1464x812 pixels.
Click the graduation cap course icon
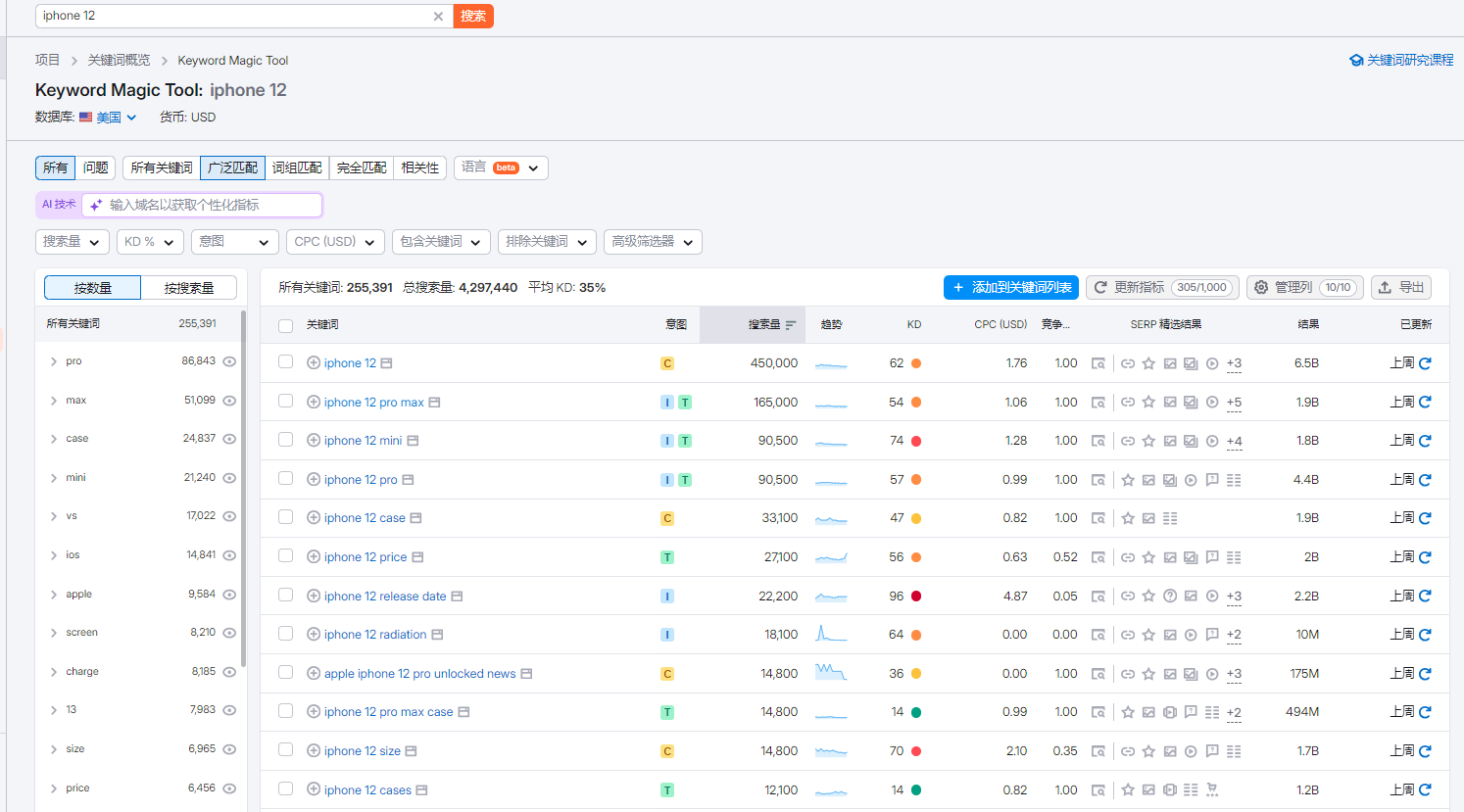coord(1356,61)
